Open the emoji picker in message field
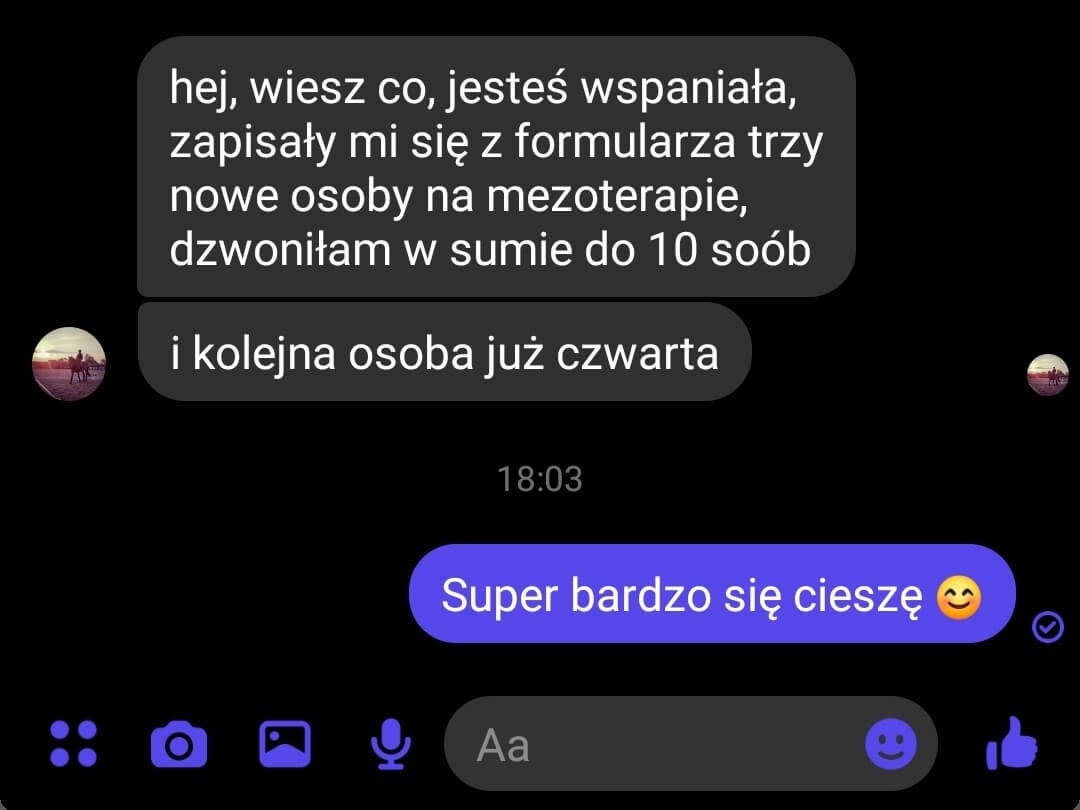Screen dimensions: 1080x810 tap(891, 744)
